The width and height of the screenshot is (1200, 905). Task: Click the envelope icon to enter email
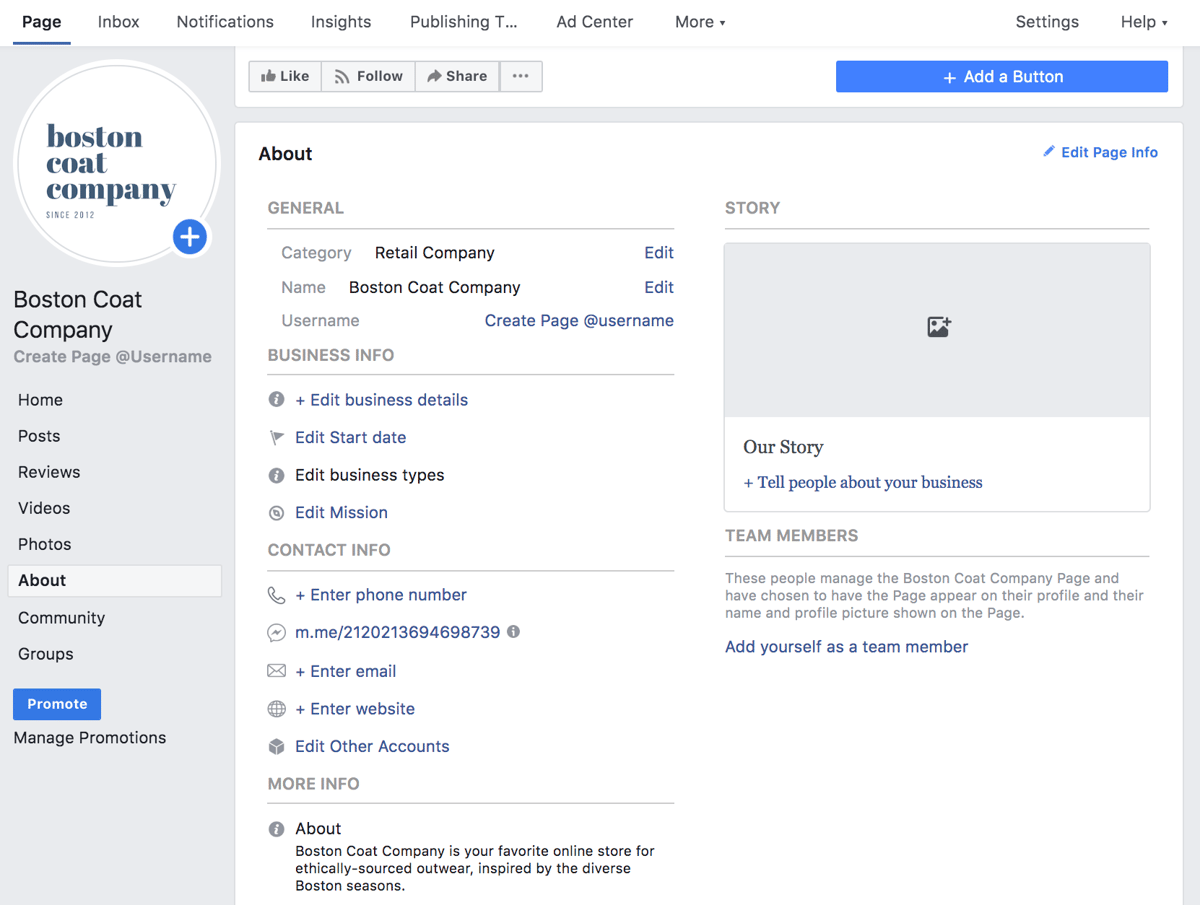(x=276, y=671)
